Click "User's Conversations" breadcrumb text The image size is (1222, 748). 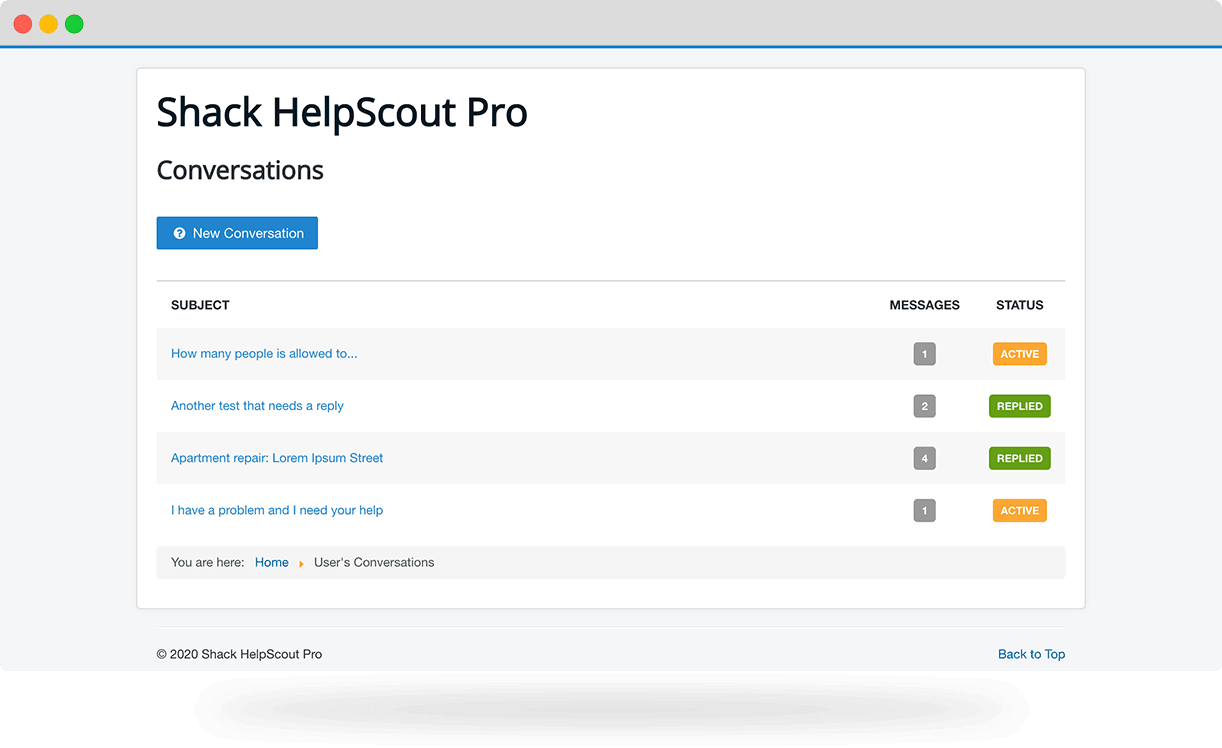pyautogui.click(x=374, y=562)
